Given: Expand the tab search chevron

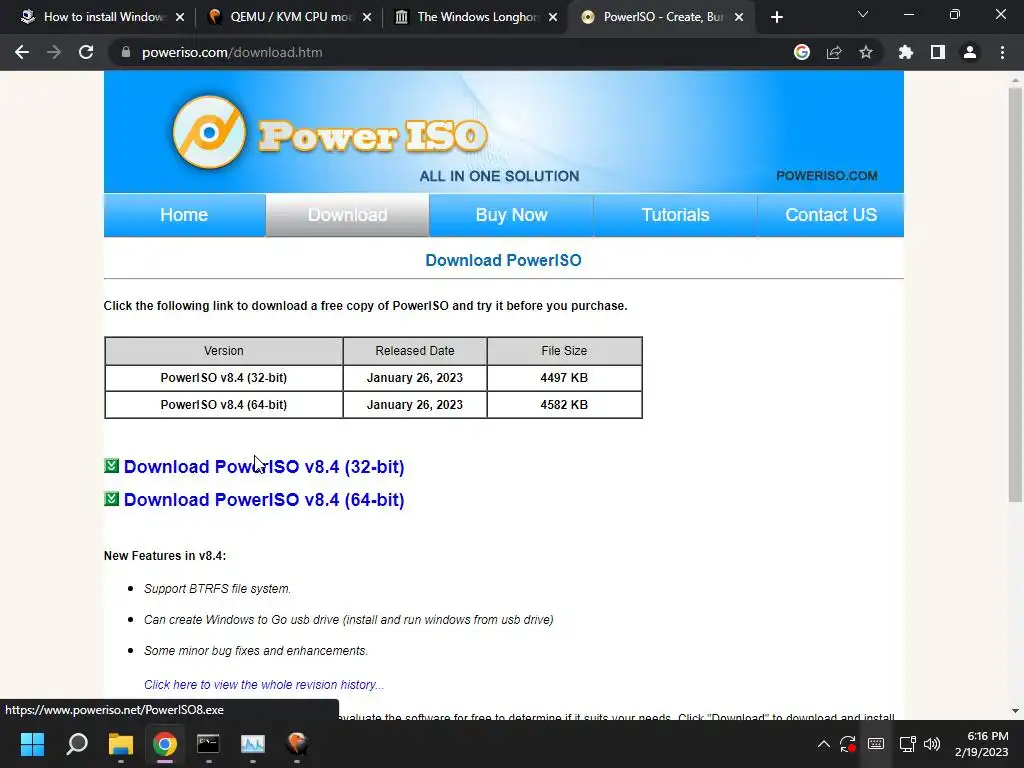Looking at the screenshot, I should (863, 14).
